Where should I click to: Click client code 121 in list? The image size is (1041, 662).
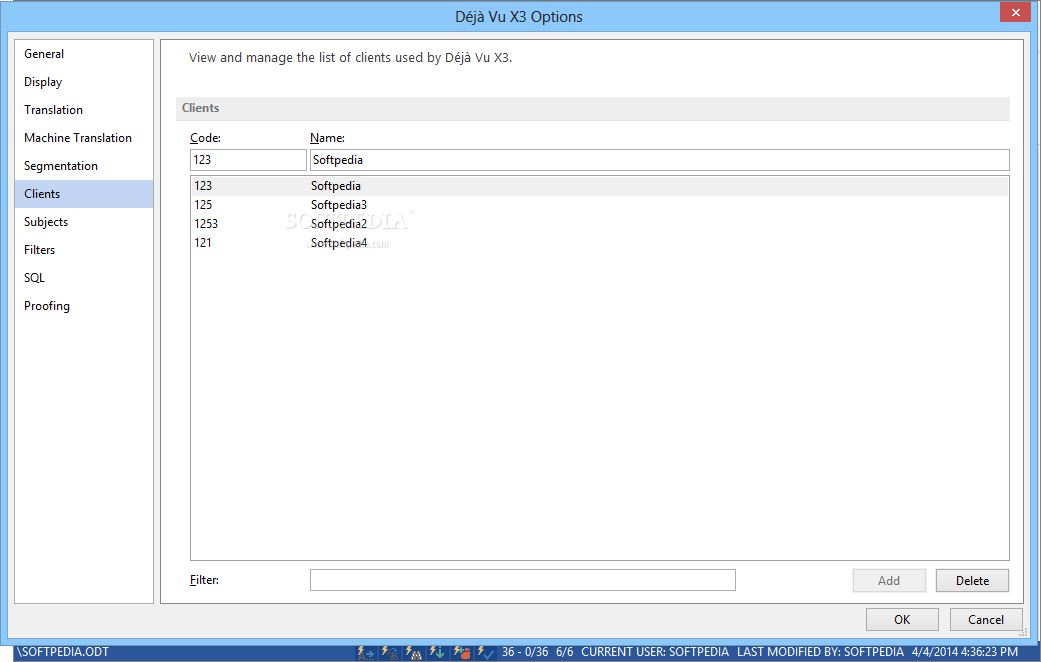click(203, 242)
